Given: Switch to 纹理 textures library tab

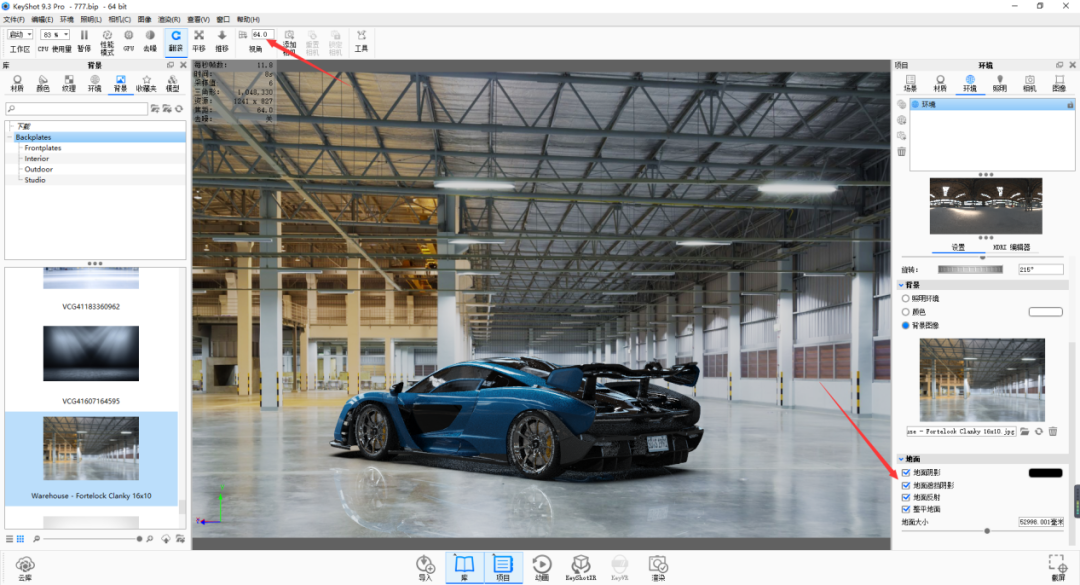Looking at the screenshot, I should 69,83.
